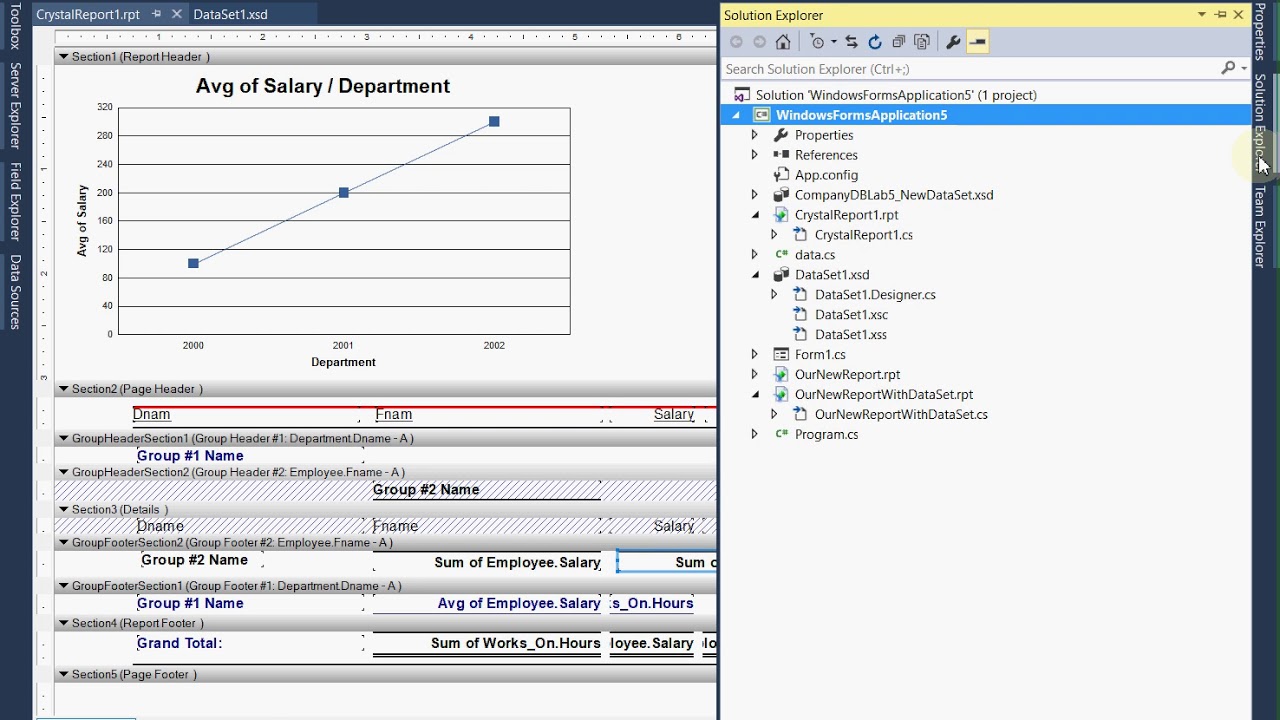Click the Home icon in Solution Explorer
This screenshot has width=1280, height=720.
point(783,42)
